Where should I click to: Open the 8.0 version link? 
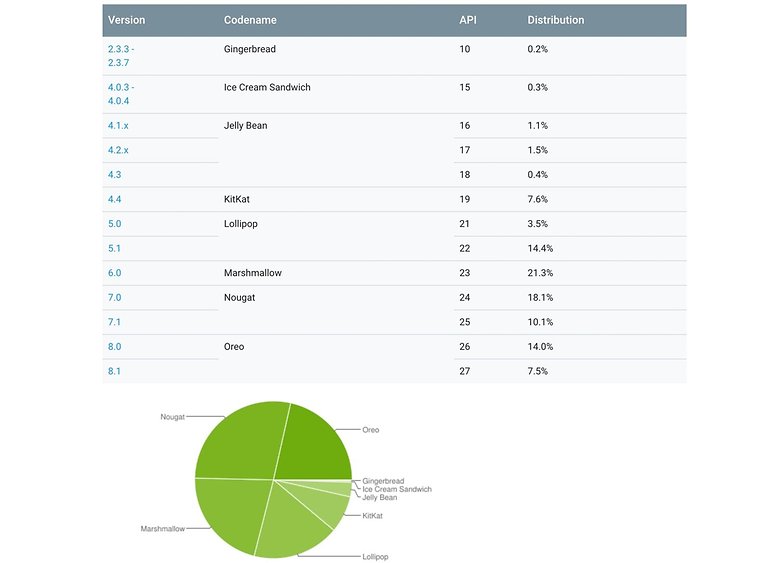tap(115, 347)
